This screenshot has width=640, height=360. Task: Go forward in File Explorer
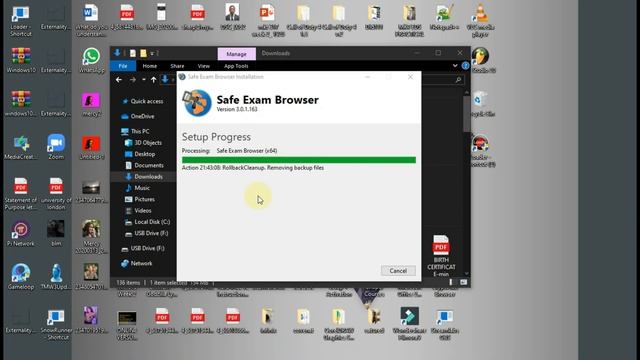133,80
